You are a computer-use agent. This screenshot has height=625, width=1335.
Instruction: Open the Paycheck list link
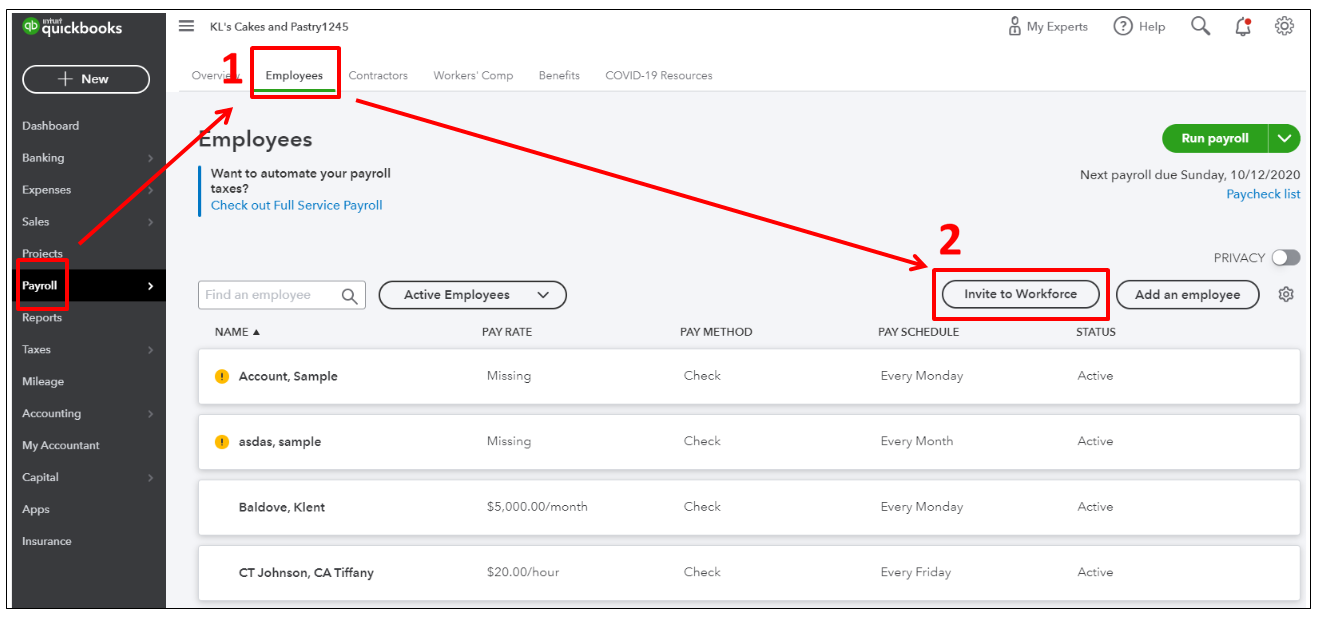tap(1264, 195)
